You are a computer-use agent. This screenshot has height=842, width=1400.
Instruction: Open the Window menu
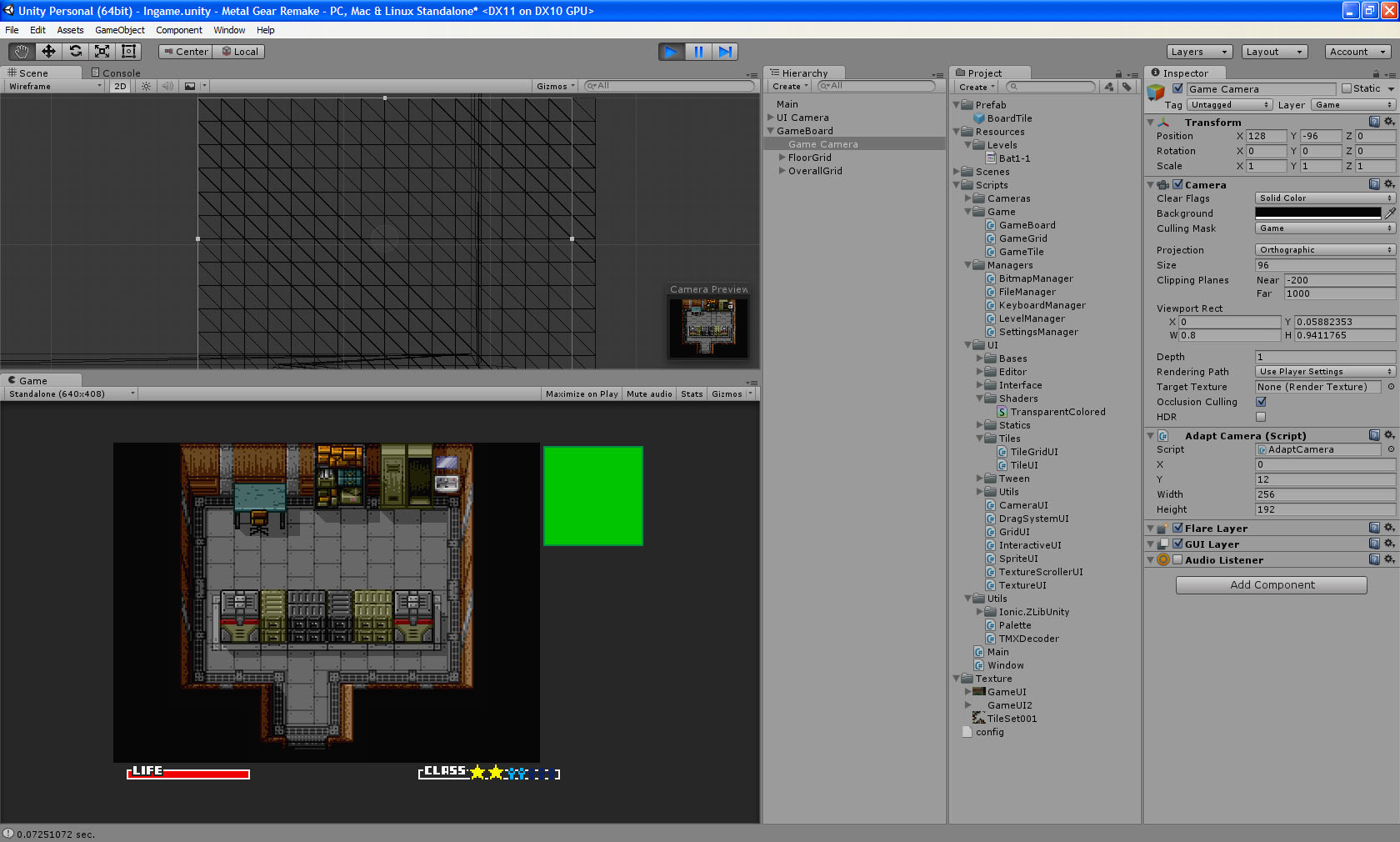coord(229,30)
